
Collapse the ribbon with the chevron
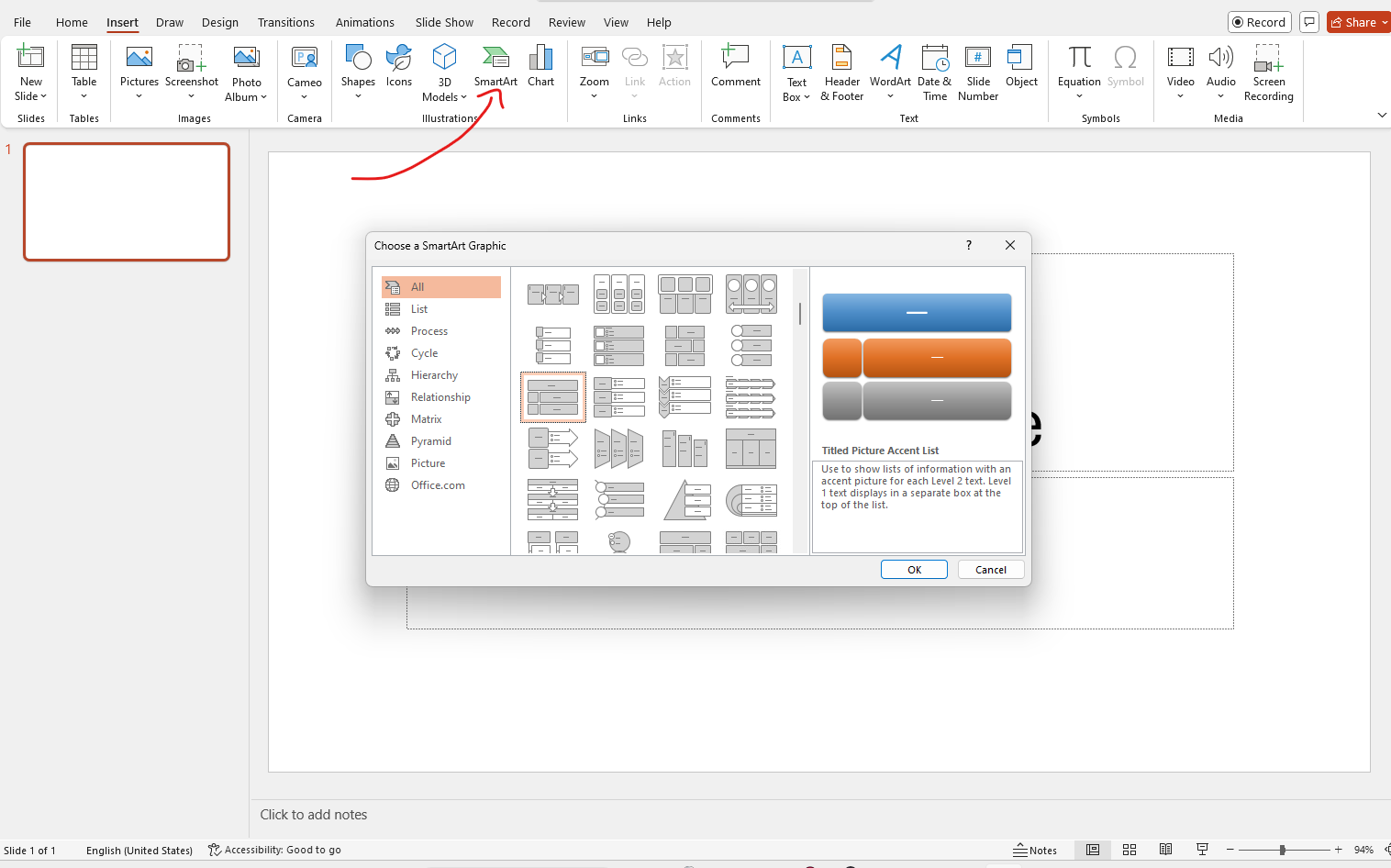pyautogui.click(x=1382, y=115)
